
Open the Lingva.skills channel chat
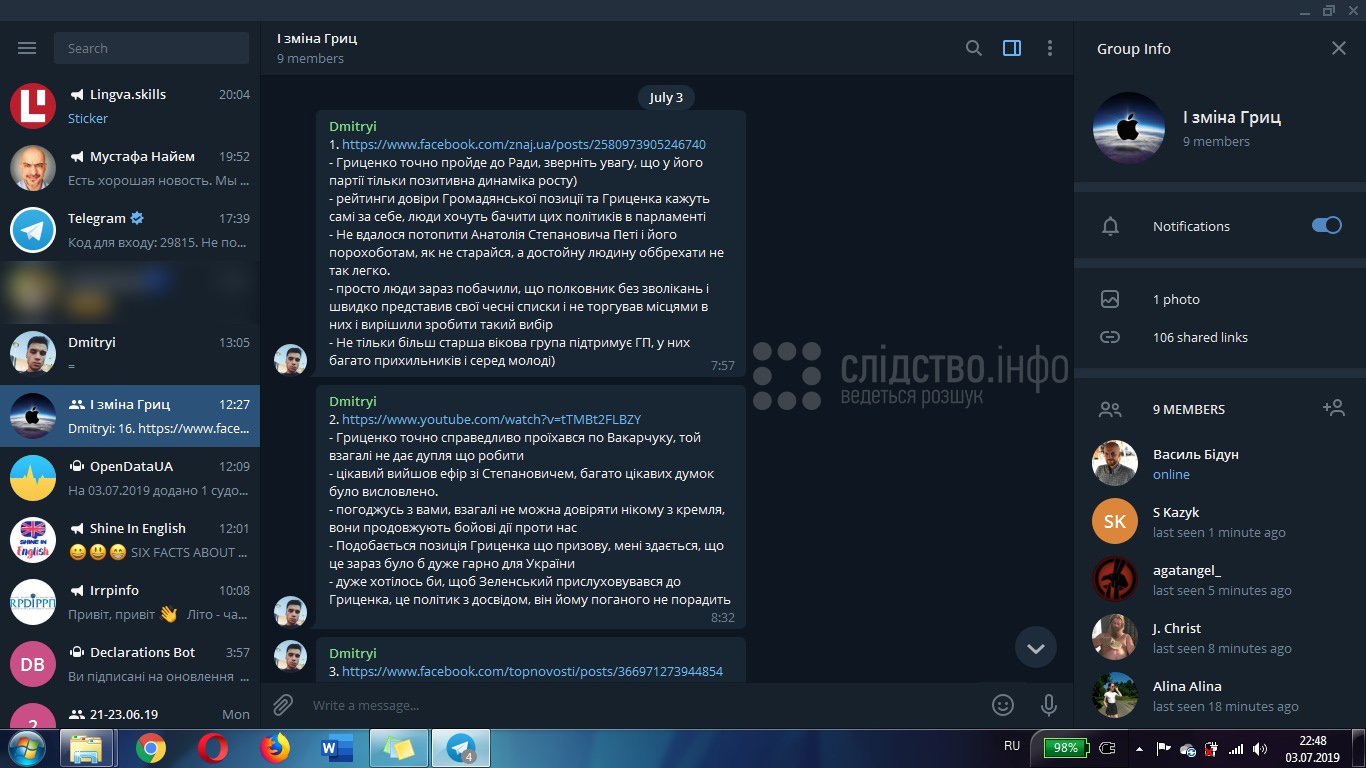(x=130, y=106)
